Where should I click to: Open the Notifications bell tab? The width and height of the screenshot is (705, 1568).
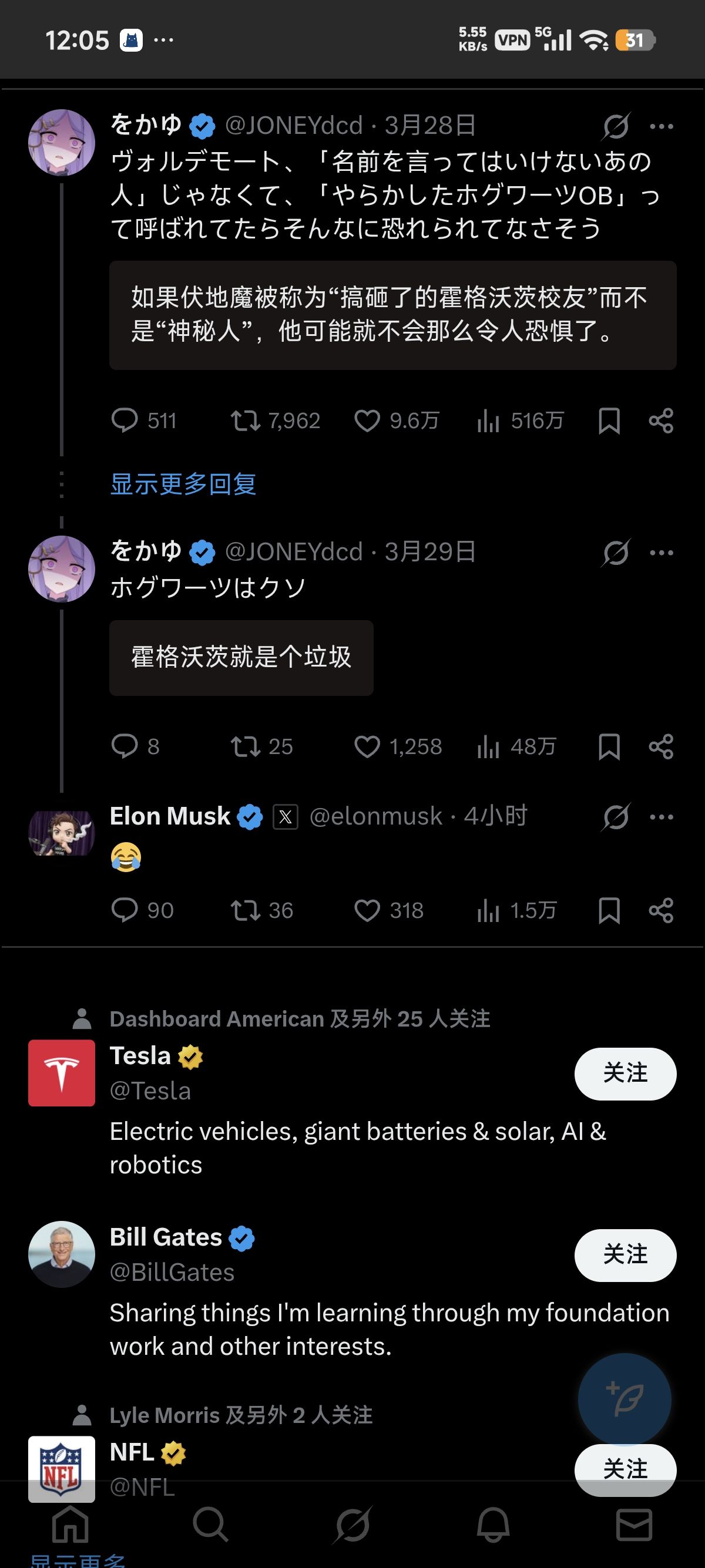pyautogui.click(x=492, y=1525)
